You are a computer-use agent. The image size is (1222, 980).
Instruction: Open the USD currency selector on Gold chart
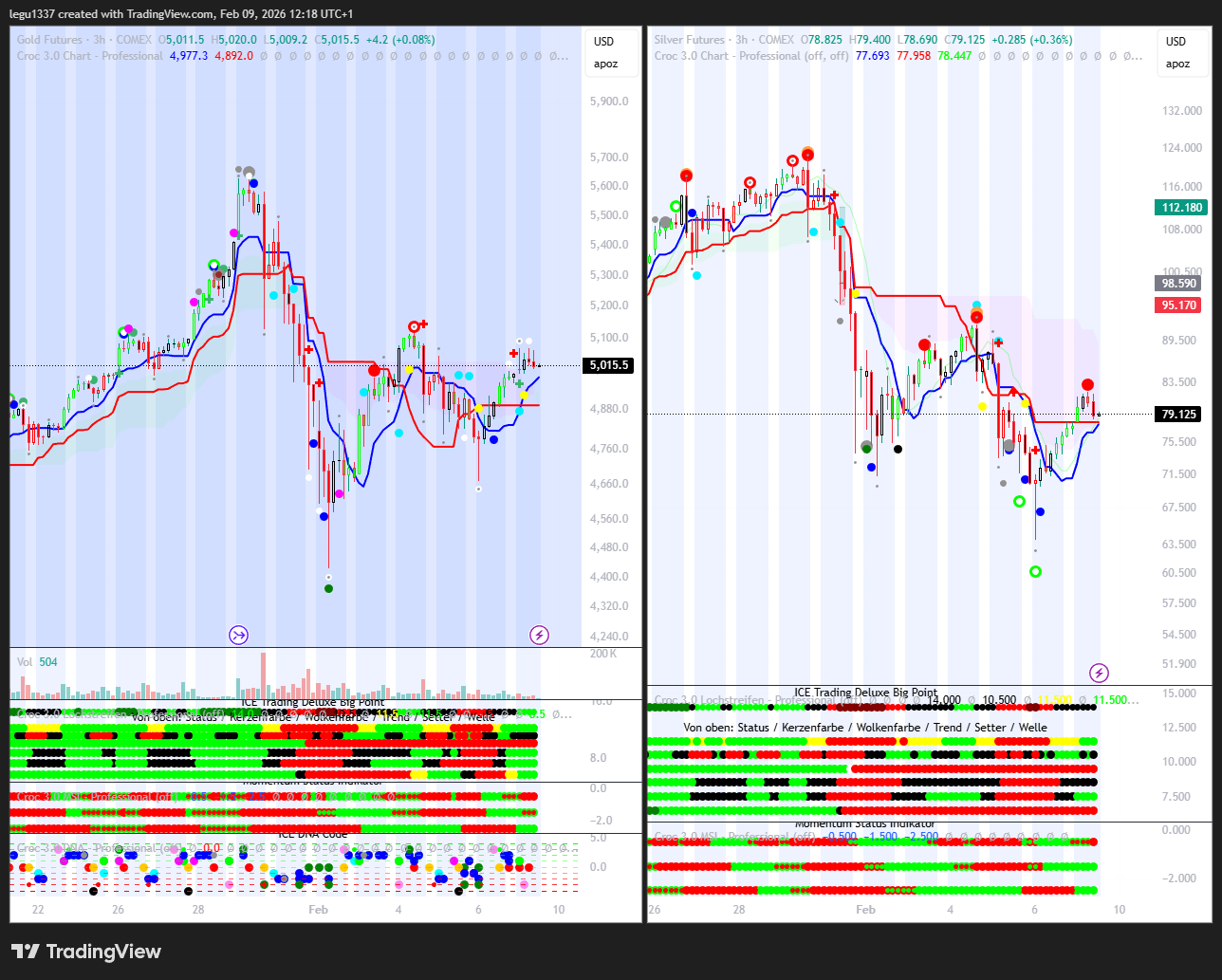click(x=604, y=42)
